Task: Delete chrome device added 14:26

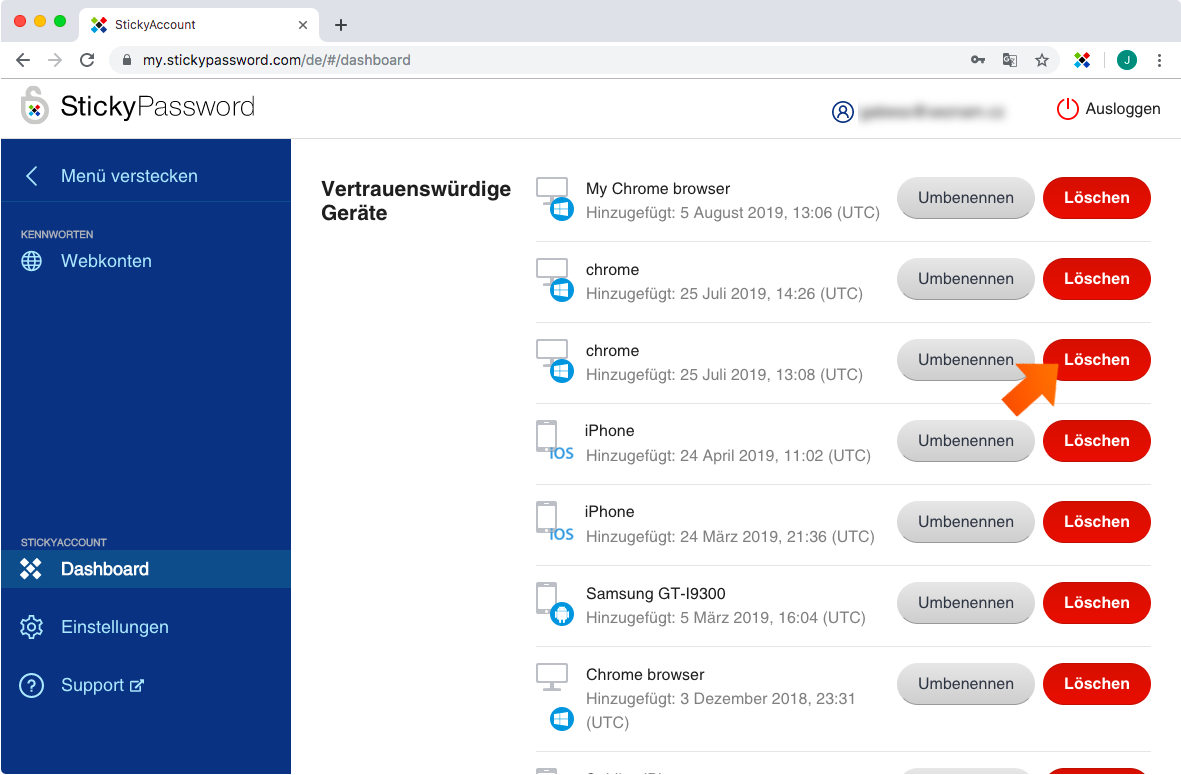Action: tap(1097, 279)
